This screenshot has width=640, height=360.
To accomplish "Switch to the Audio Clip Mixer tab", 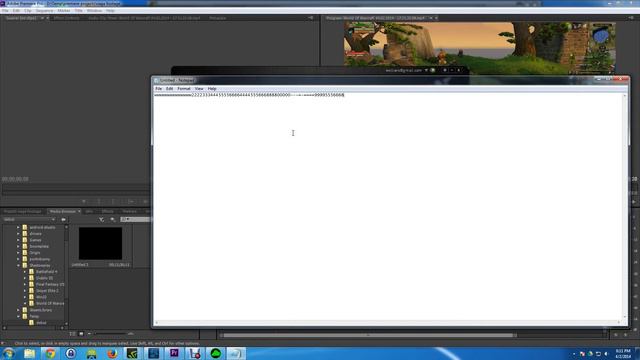I will (144, 18).
